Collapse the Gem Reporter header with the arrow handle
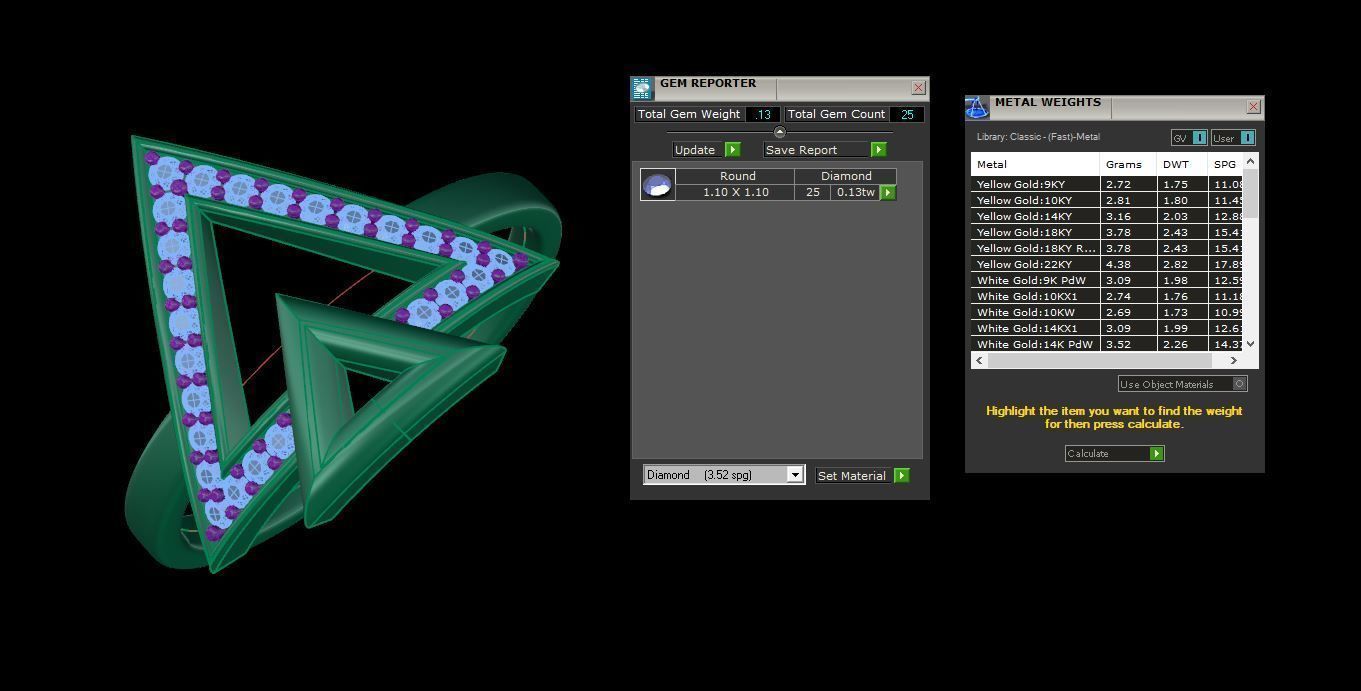 pos(779,132)
